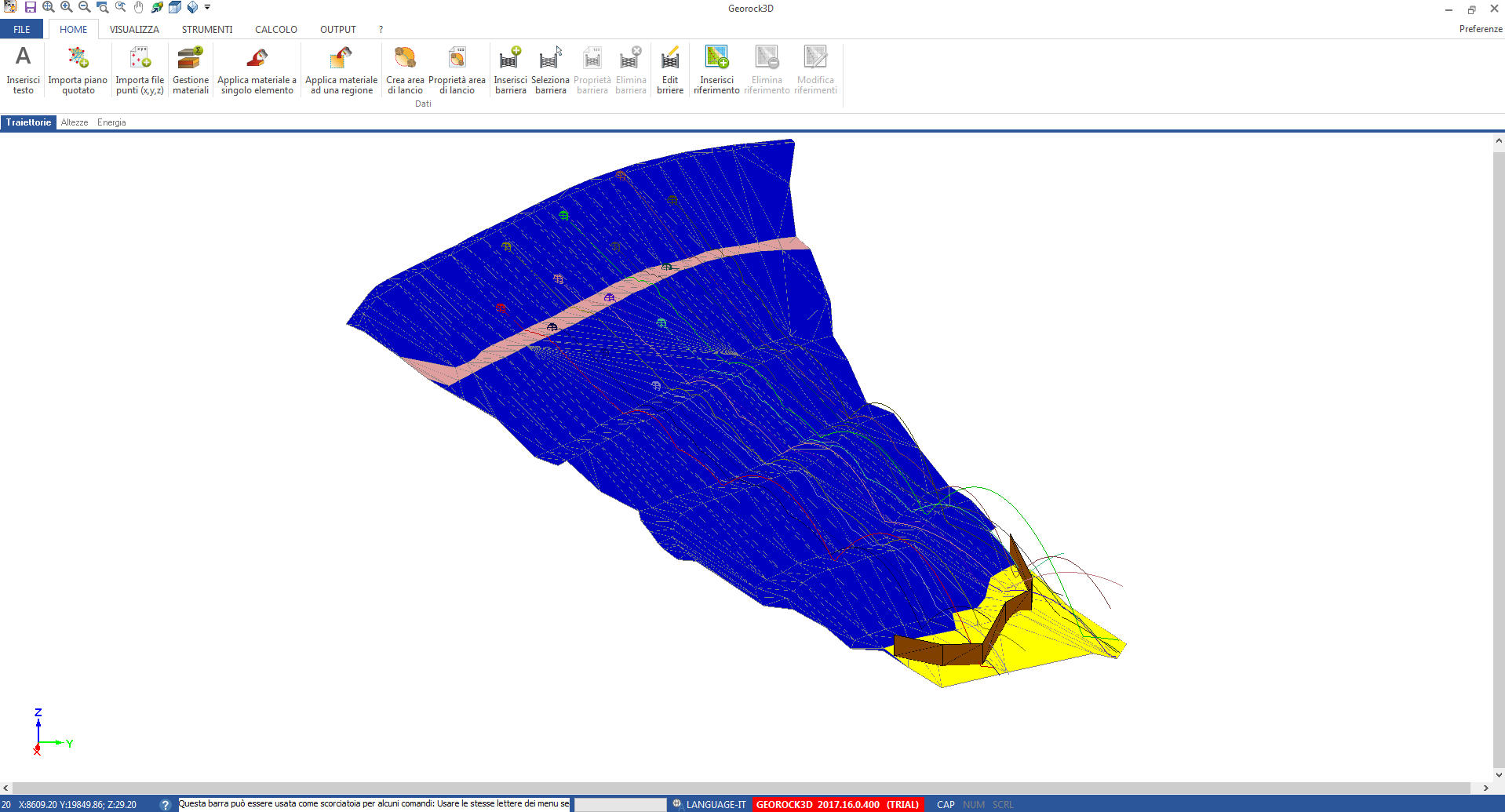Viewport: 1505px width, 812px height.
Task: Click the horizontal scrollbar left arrow
Action: pyautogui.click(x=6, y=788)
